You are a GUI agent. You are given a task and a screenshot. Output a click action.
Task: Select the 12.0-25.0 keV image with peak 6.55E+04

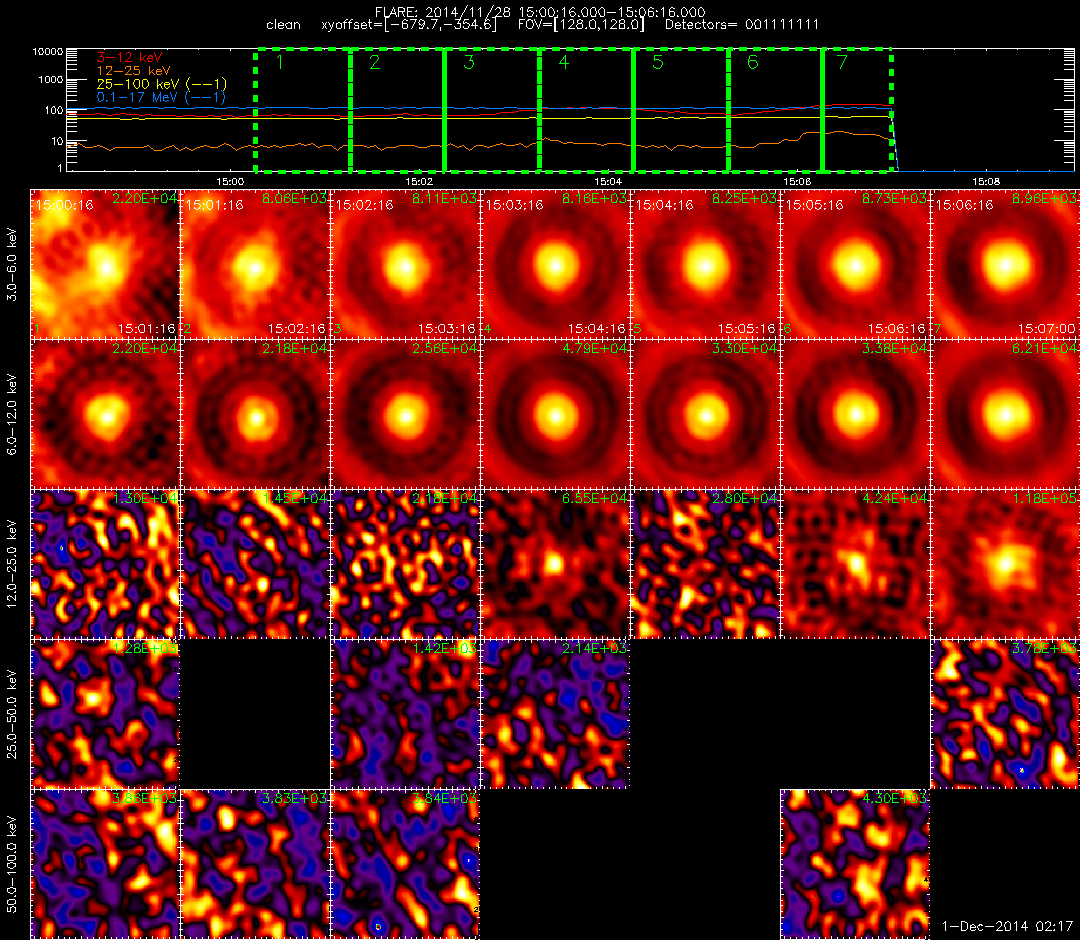tap(555, 565)
